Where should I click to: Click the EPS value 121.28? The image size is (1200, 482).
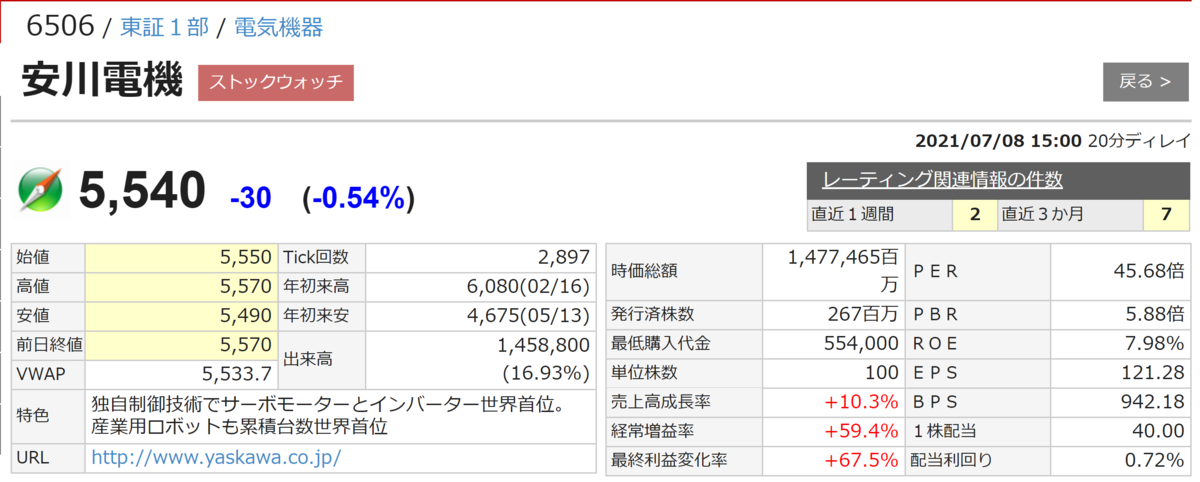[x=1155, y=372]
